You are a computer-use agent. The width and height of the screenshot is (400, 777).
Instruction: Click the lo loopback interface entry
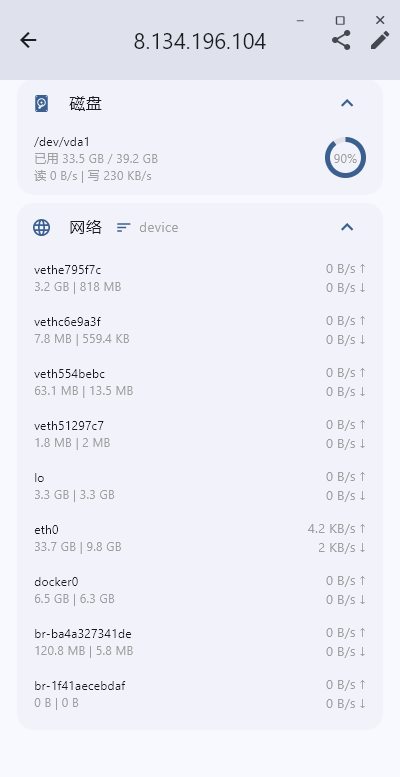point(200,486)
